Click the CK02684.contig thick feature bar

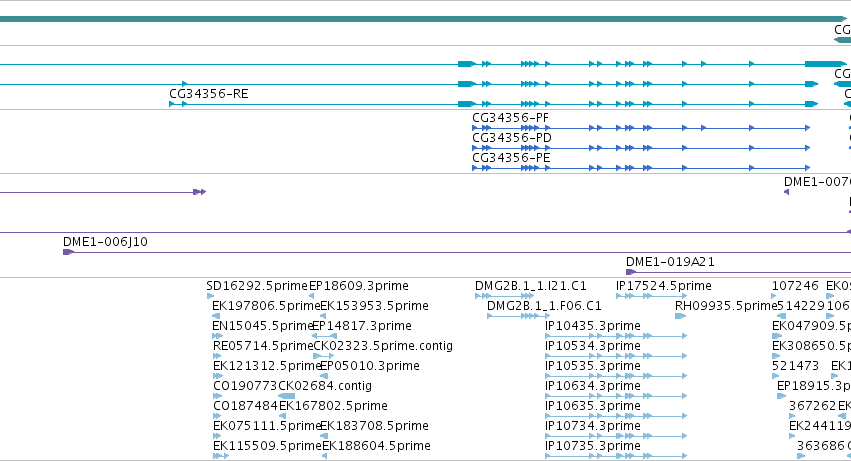(287, 396)
